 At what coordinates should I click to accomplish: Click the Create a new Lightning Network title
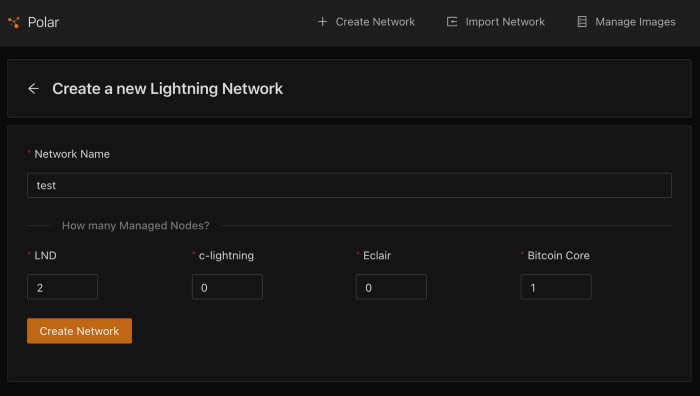(167, 89)
